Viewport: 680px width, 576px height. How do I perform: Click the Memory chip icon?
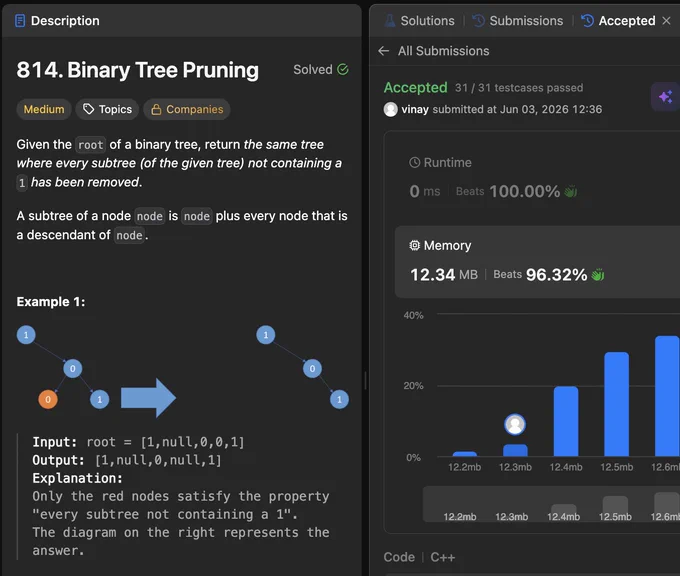coord(415,245)
